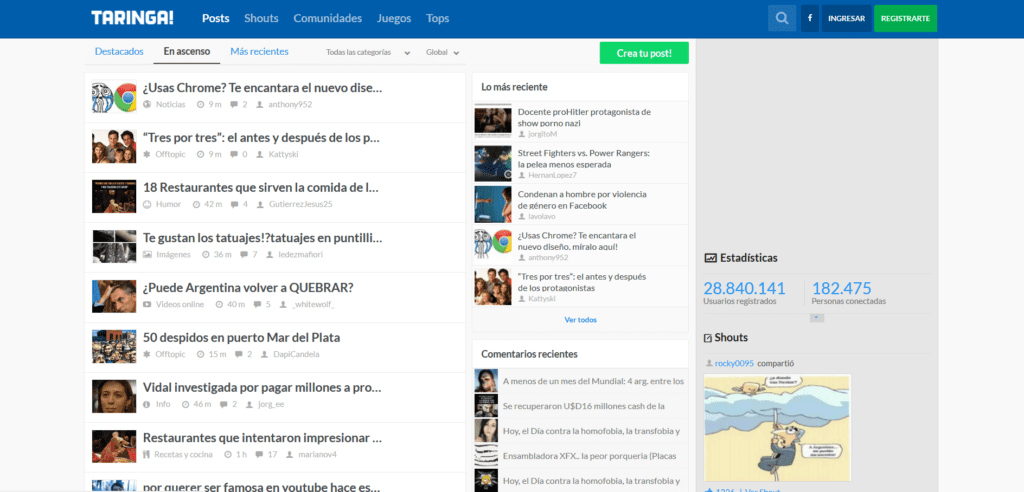Open author Kattyski in main post list
Viewport: 1024px width, 492px height.
coord(283,154)
